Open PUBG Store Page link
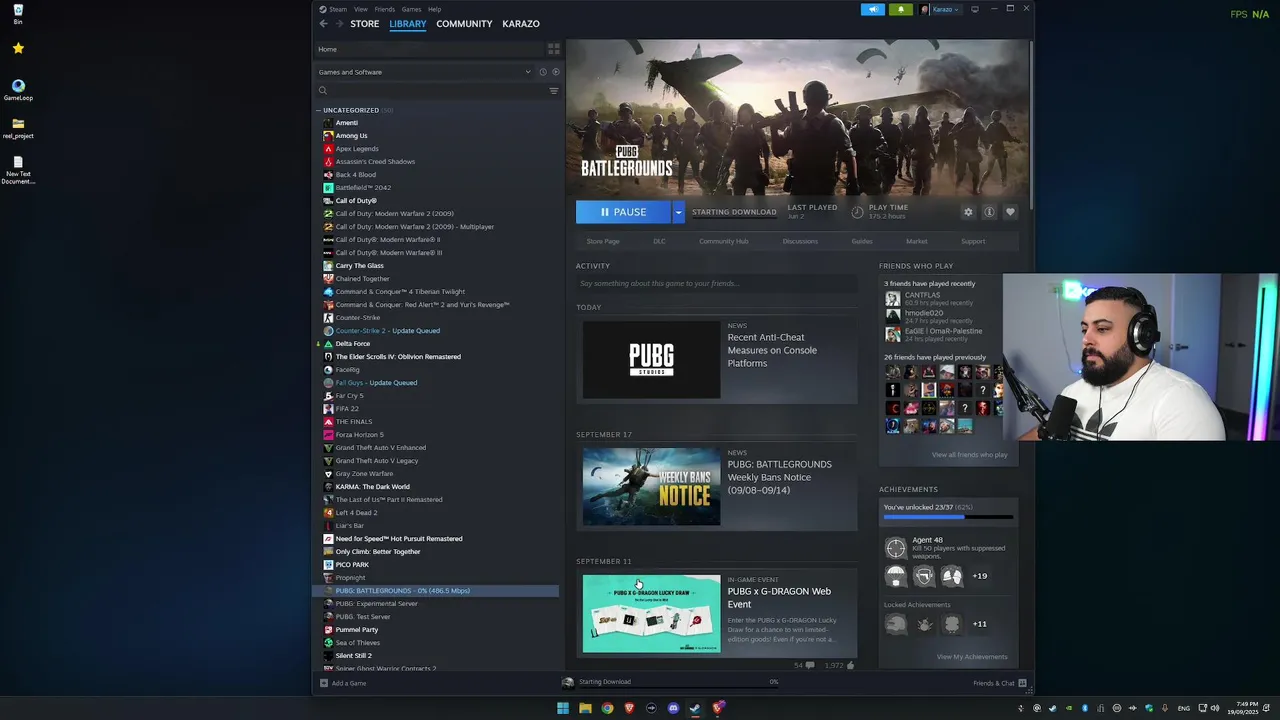 [x=603, y=241]
